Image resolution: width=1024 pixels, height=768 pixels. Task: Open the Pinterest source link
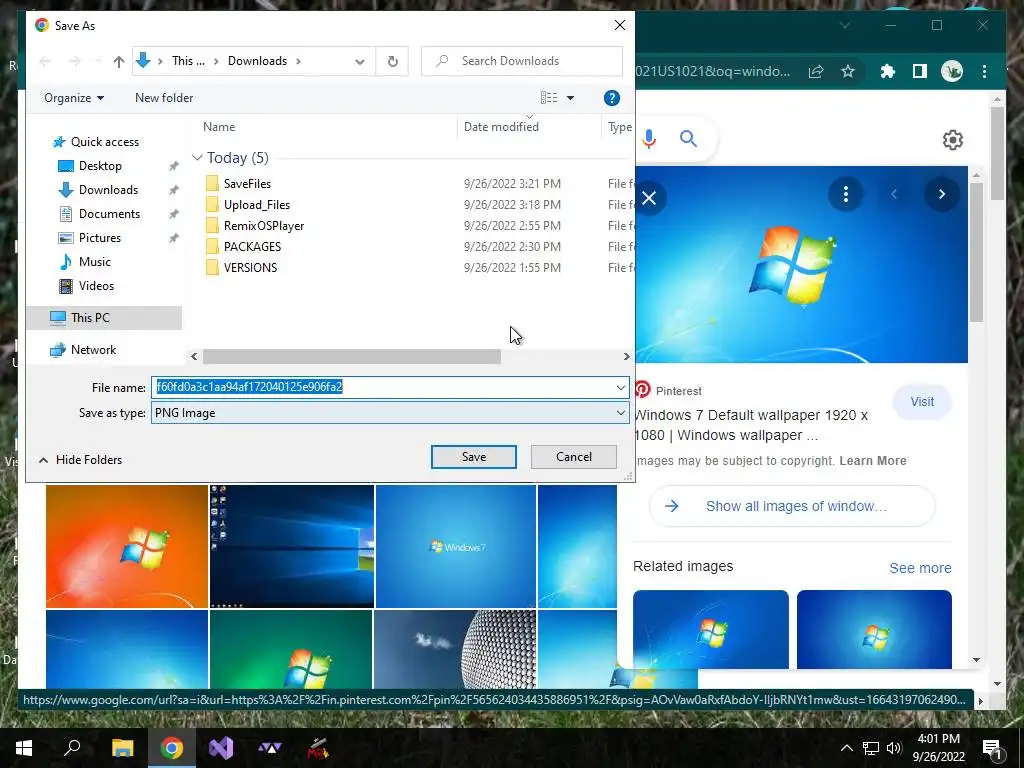click(x=668, y=391)
